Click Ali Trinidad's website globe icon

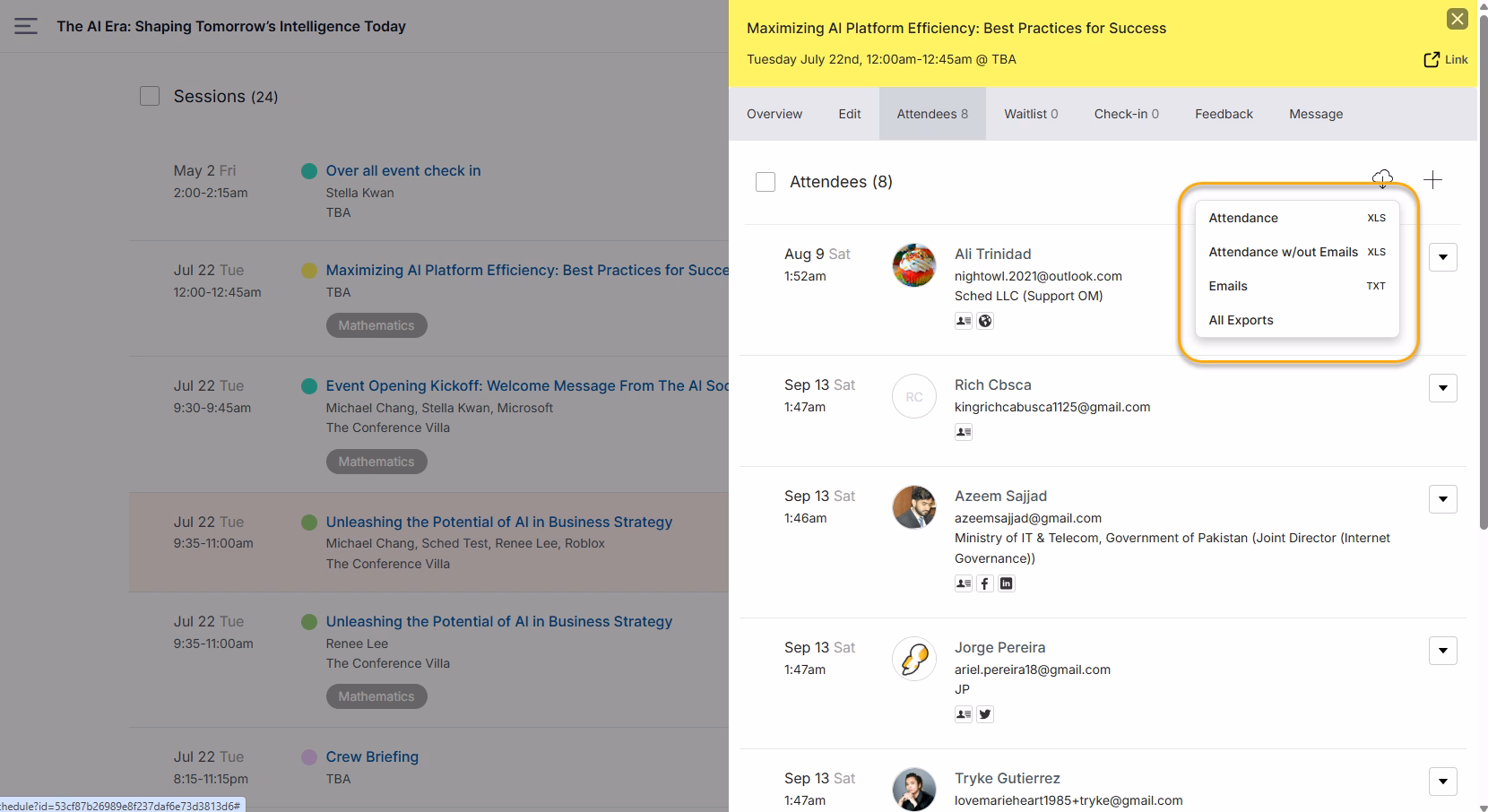pyautogui.click(x=985, y=321)
